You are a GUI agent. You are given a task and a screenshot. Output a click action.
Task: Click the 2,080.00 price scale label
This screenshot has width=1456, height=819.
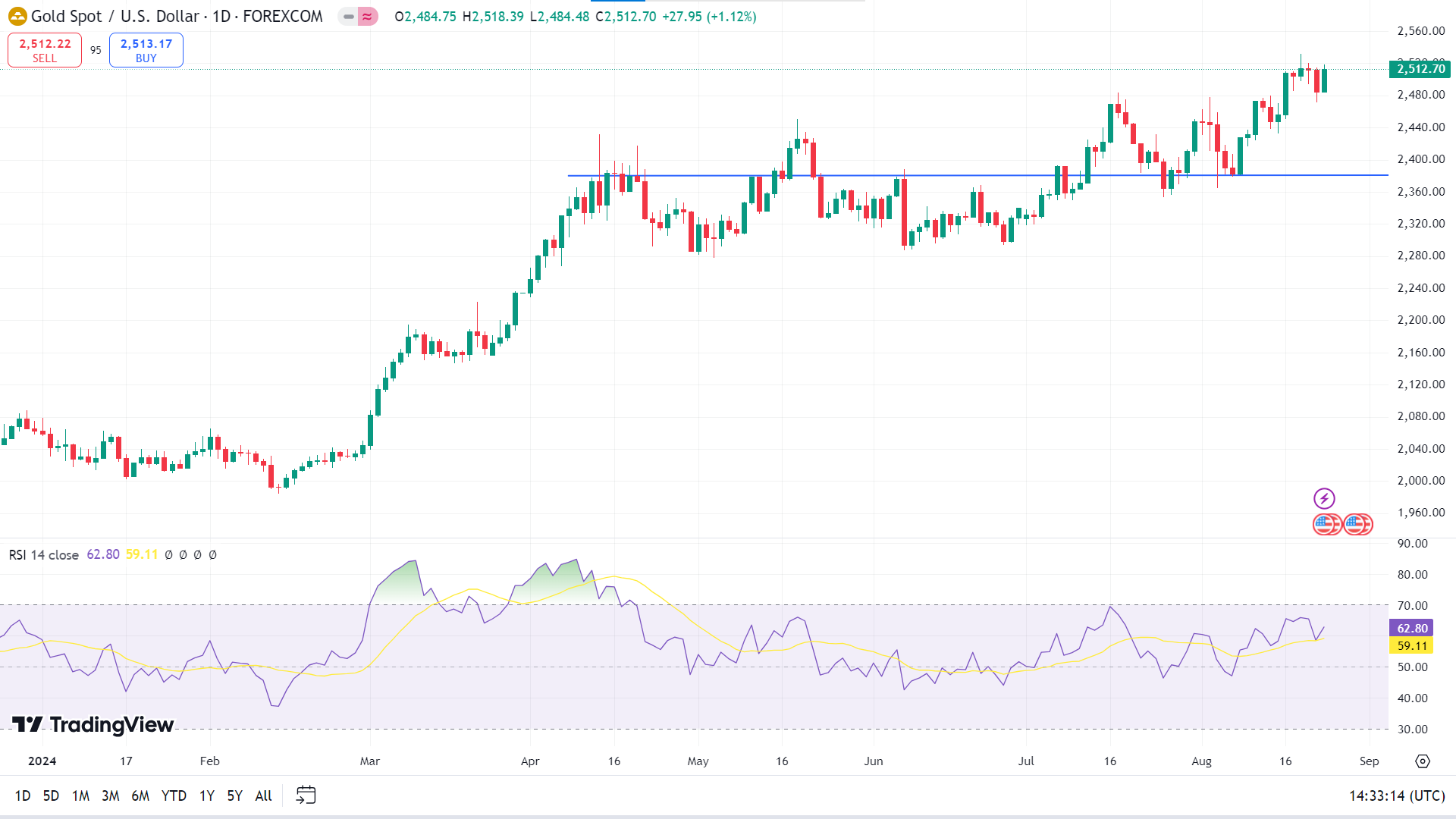(x=1421, y=416)
